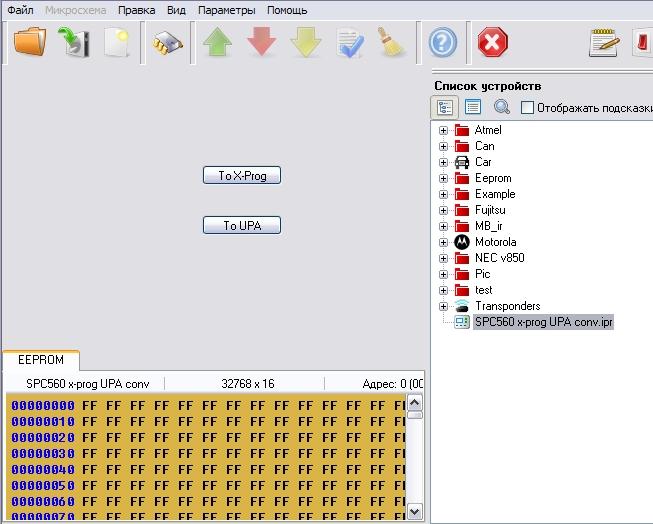Click the green up arrow icon

click(x=217, y=43)
